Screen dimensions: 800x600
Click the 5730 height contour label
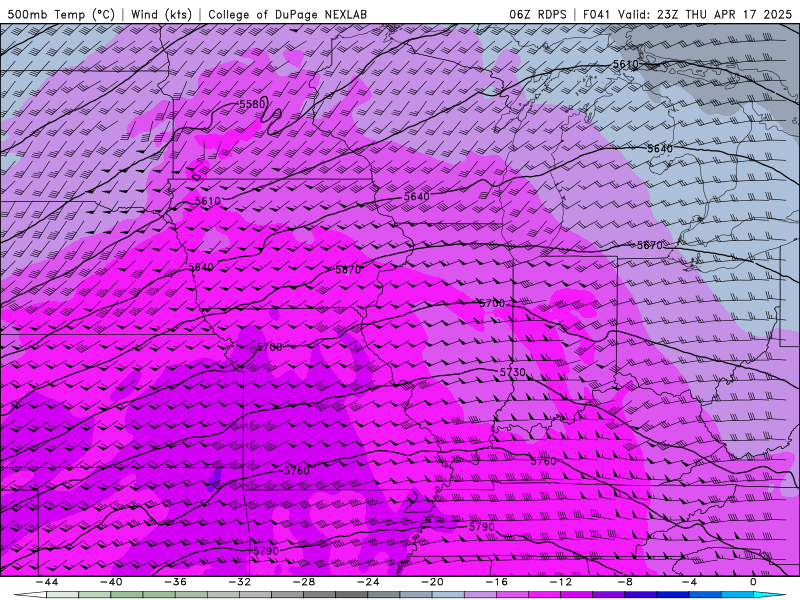[x=512, y=372]
